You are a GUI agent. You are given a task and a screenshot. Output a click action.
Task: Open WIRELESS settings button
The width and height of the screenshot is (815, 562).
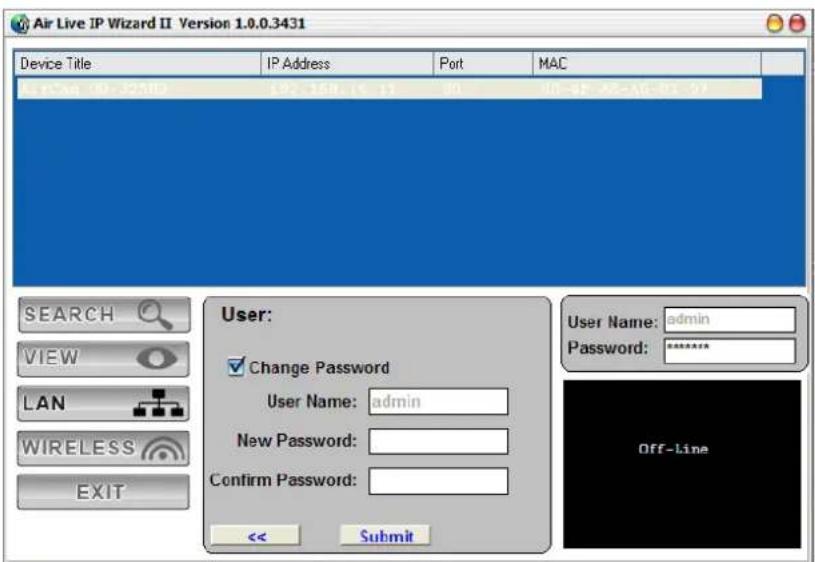pos(103,448)
